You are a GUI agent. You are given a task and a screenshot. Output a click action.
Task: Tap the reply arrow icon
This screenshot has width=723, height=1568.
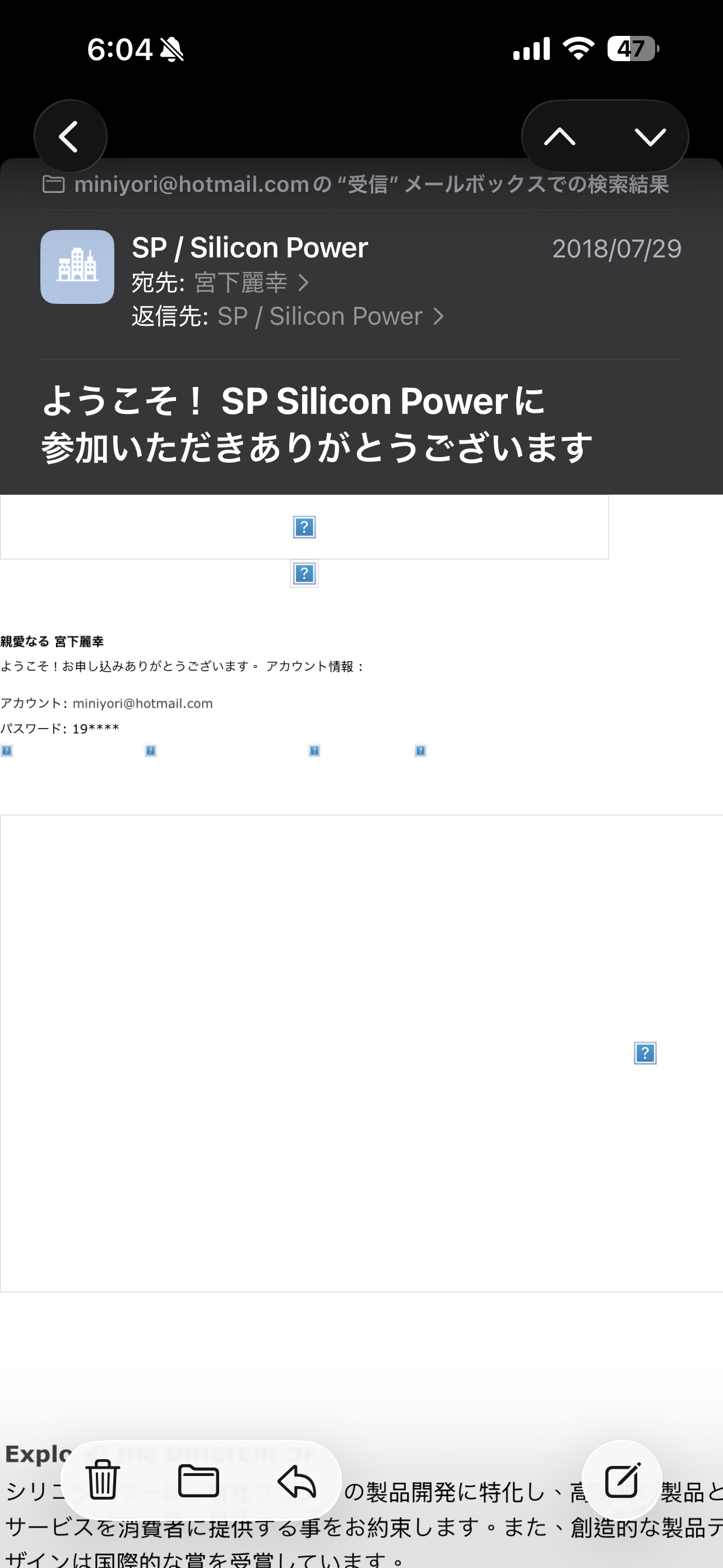coord(296,1481)
